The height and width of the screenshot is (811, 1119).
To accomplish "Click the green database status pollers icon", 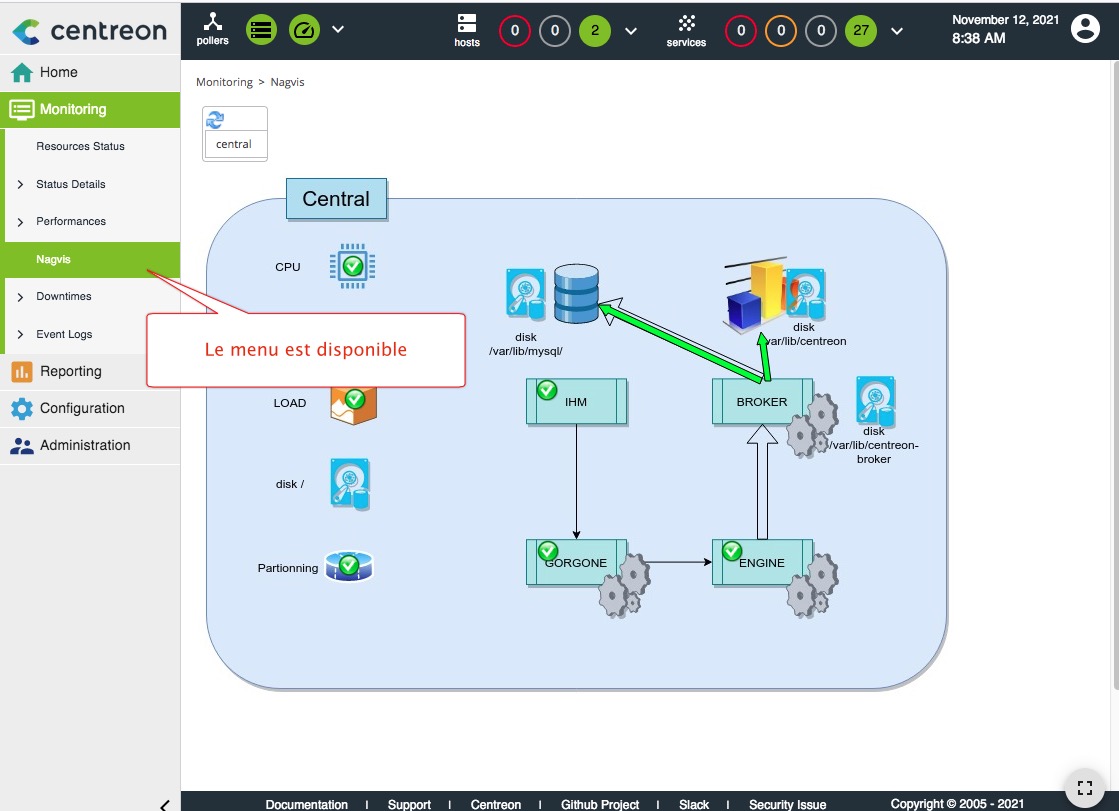I will tap(261, 30).
